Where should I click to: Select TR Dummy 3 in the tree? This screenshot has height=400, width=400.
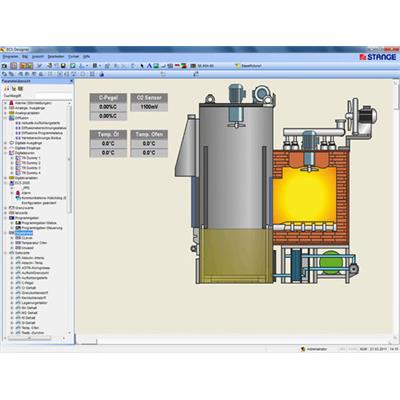[x=31, y=168]
